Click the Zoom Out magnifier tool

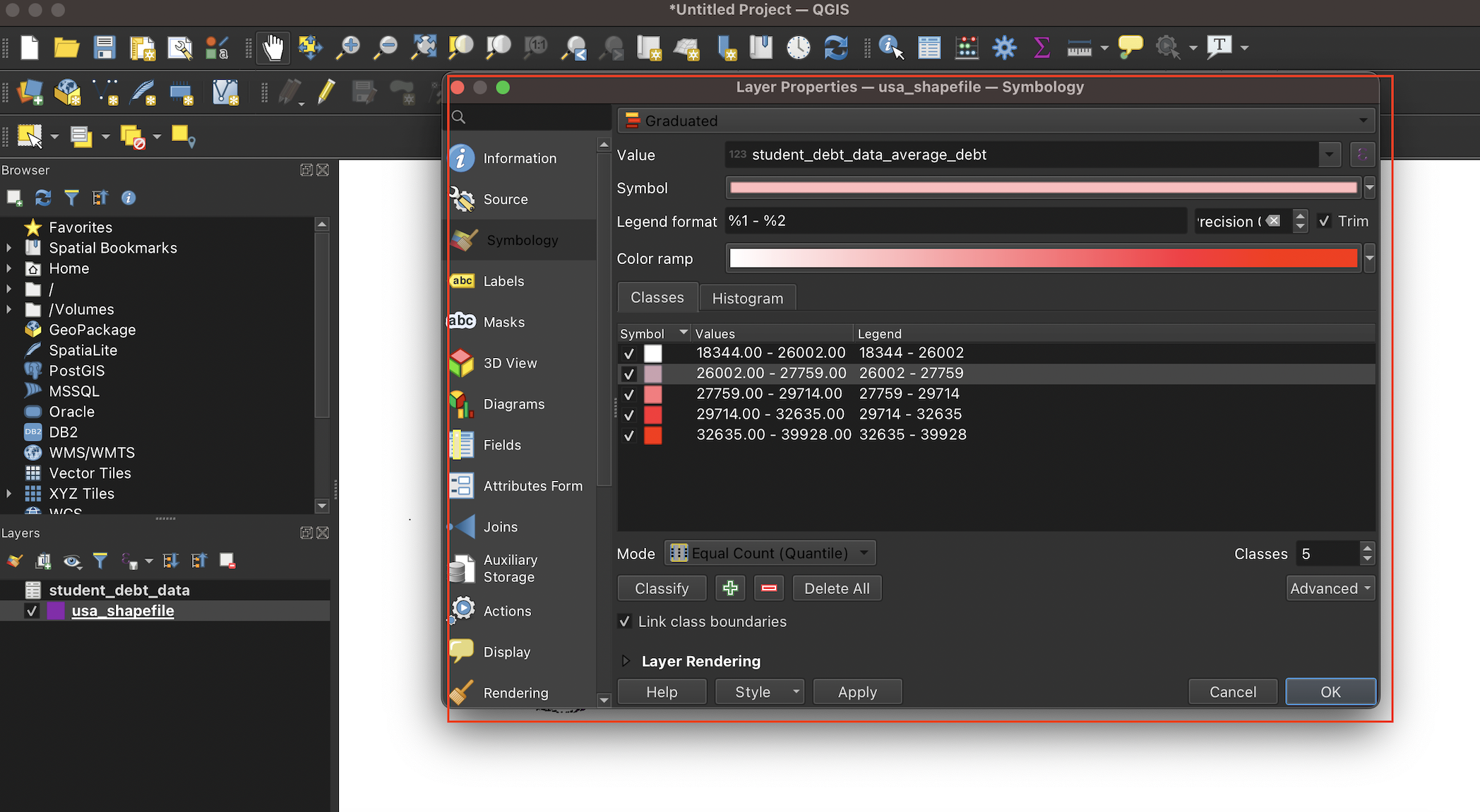coord(386,47)
